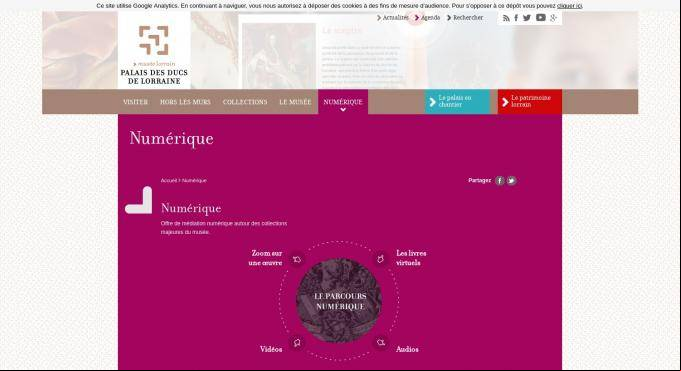Open Le palais en chantier link
This screenshot has width=681, height=371.
[x=457, y=102]
